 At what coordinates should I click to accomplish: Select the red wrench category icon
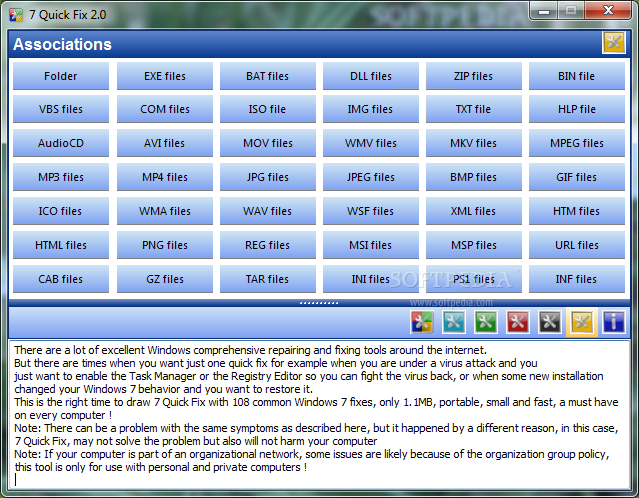click(x=518, y=322)
